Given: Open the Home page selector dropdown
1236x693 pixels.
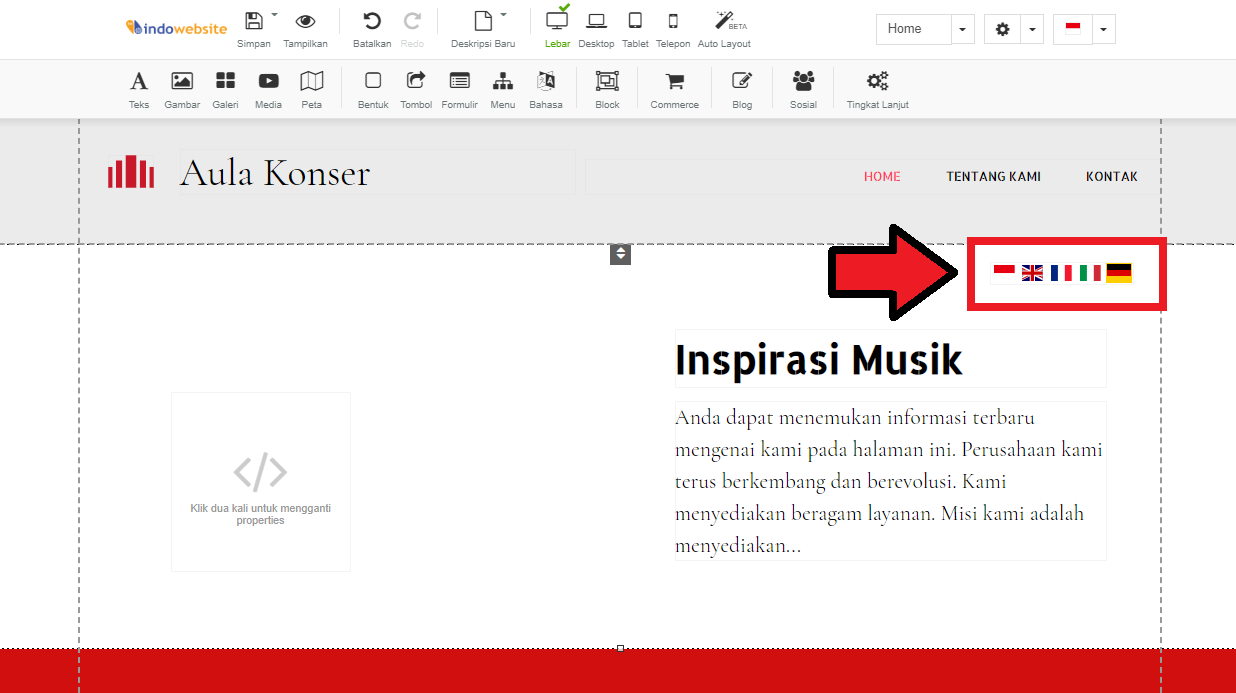Looking at the screenshot, I should click(962, 29).
